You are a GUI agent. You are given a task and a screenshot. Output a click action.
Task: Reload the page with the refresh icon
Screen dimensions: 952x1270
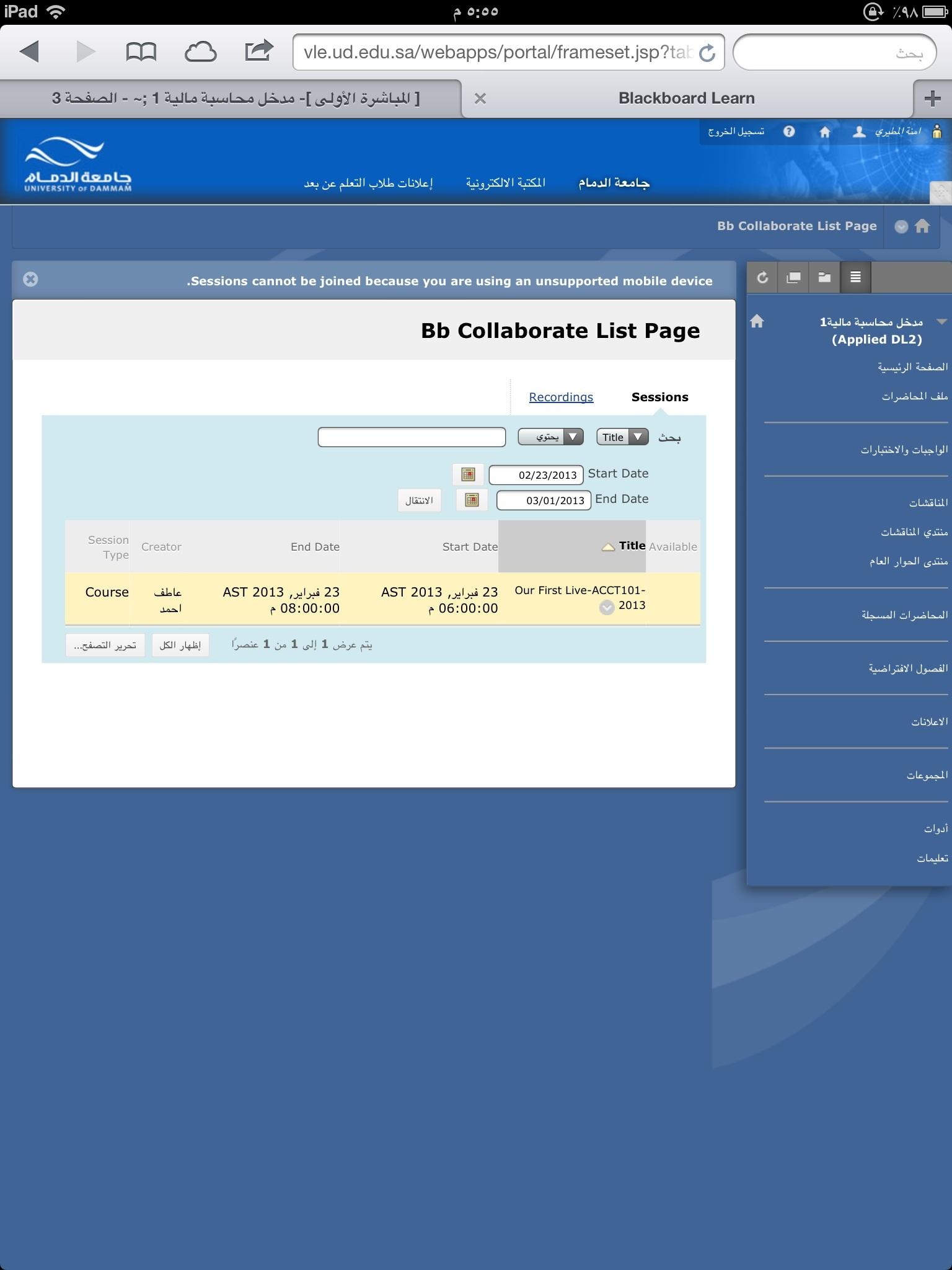click(x=707, y=53)
